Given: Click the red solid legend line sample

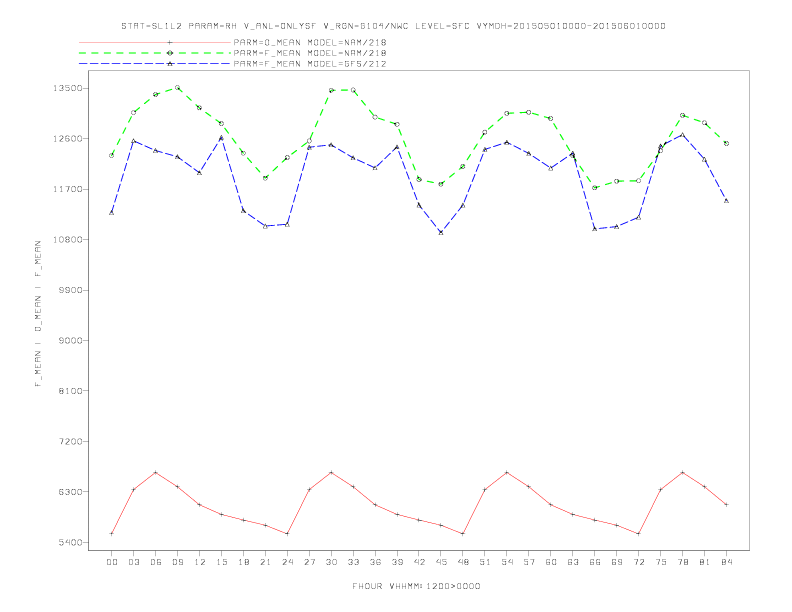Looking at the screenshot, I should click(x=155, y=42).
